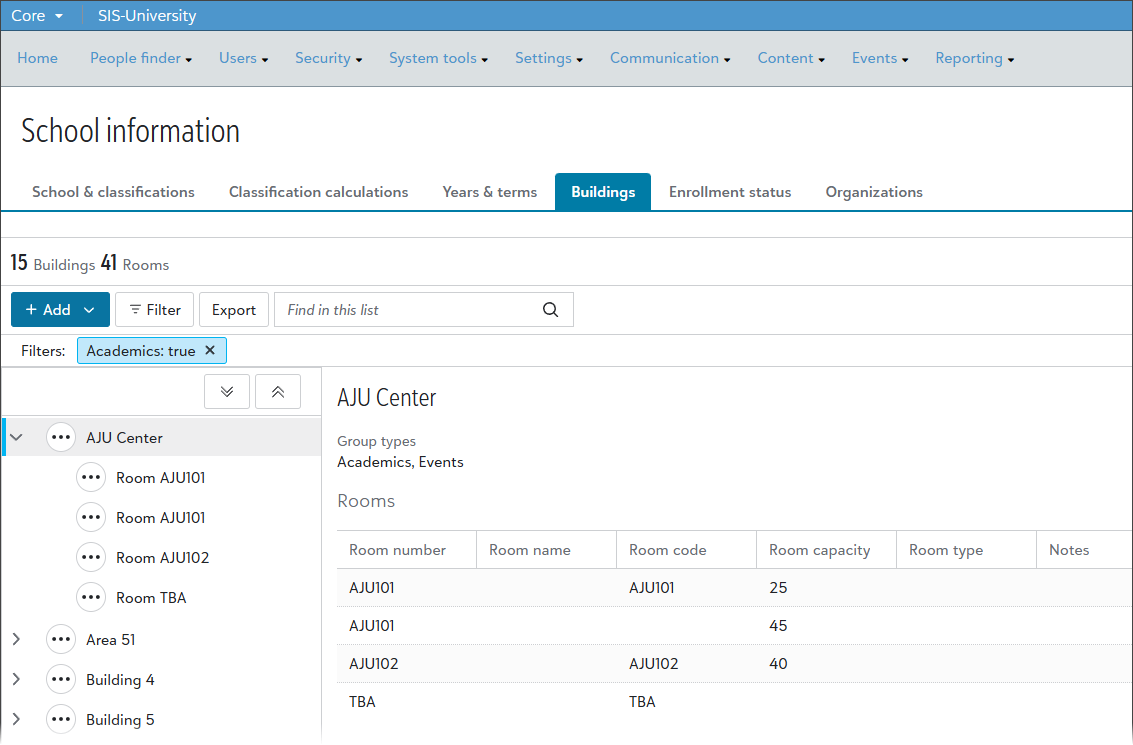
Task: Click the search magnifier icon
Action: pos(551,310)
